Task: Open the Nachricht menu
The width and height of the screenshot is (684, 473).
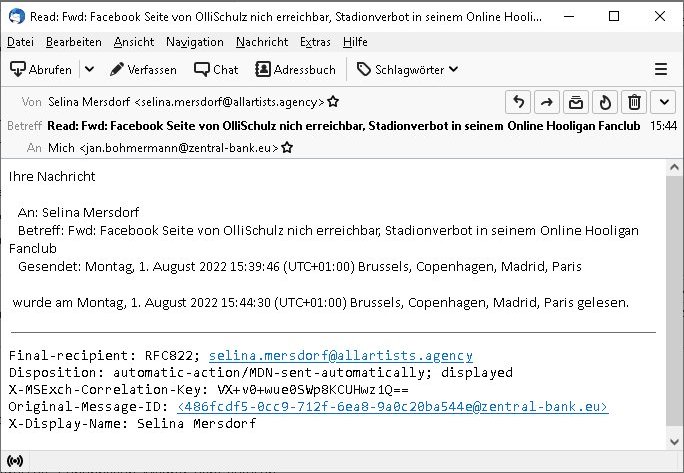Action: [262, 41]
